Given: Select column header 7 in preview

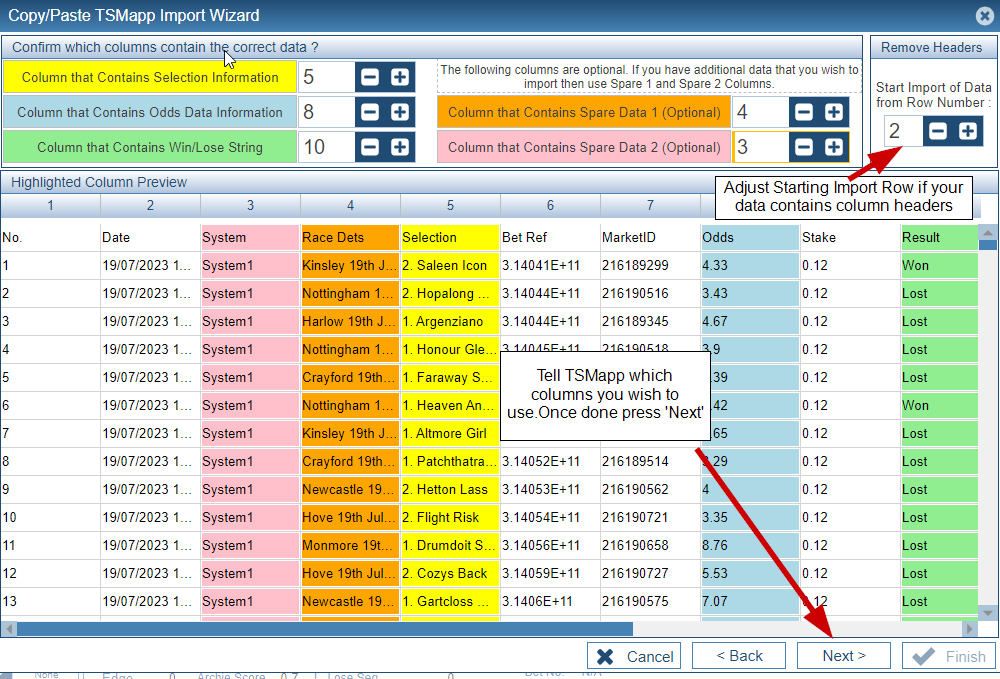Looking at the screenshot, I should coord(650,205).
